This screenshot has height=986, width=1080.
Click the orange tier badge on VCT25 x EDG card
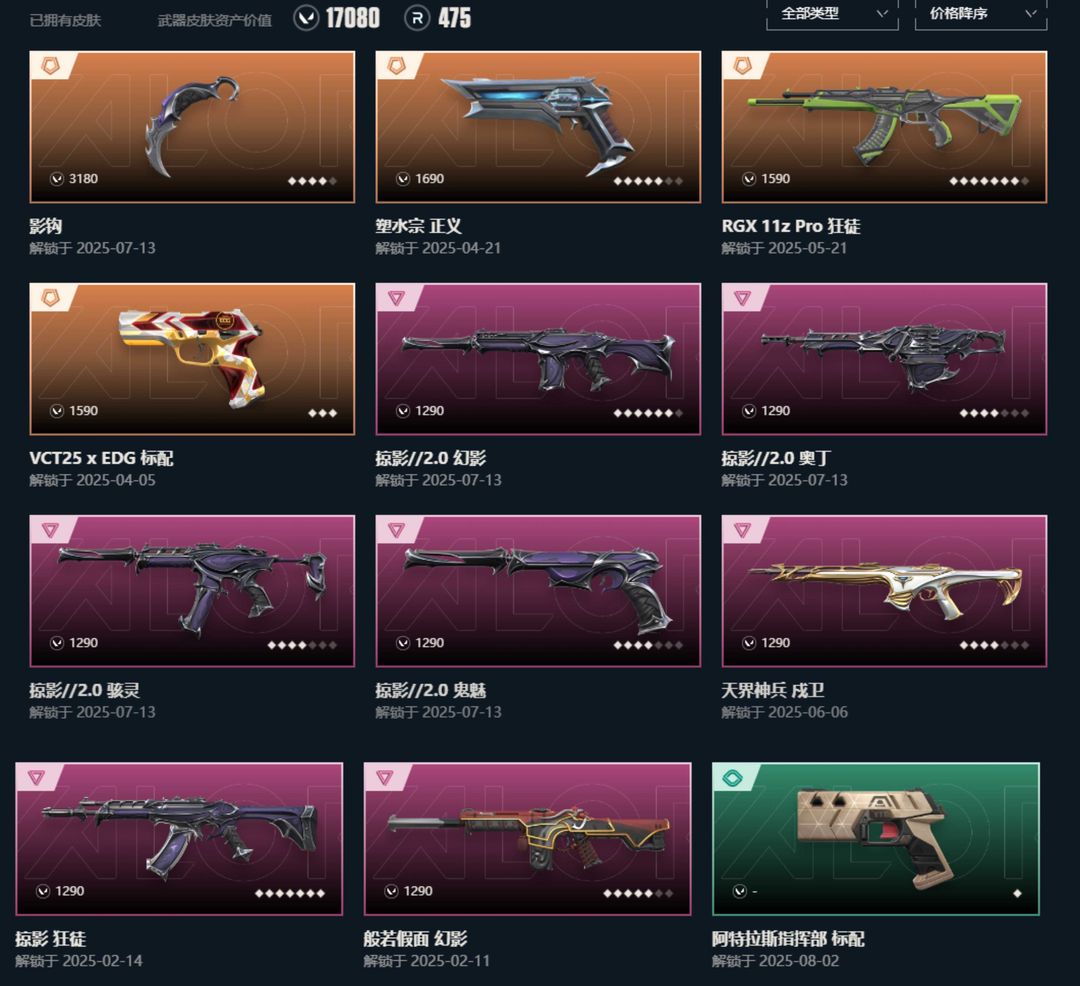click(51, 298)
